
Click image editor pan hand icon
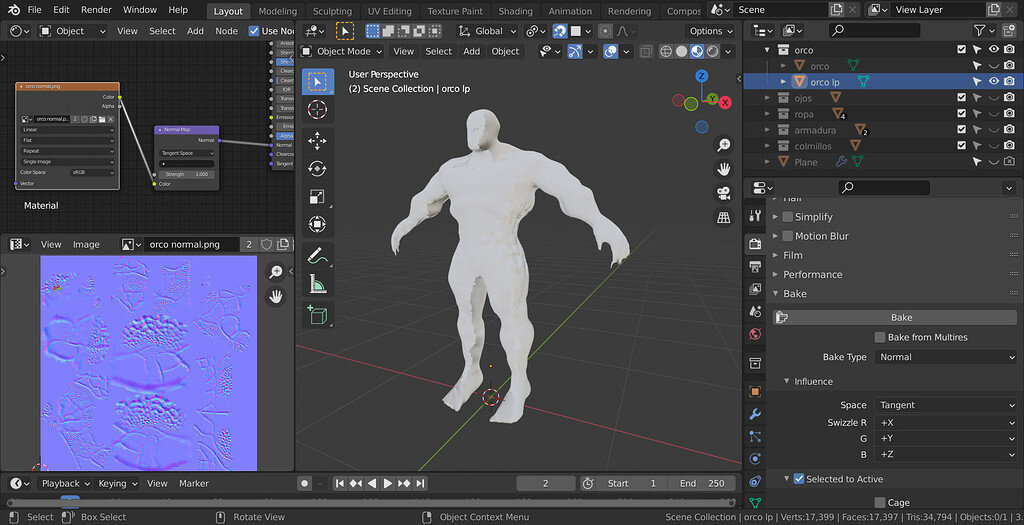[x=276, y=296]
